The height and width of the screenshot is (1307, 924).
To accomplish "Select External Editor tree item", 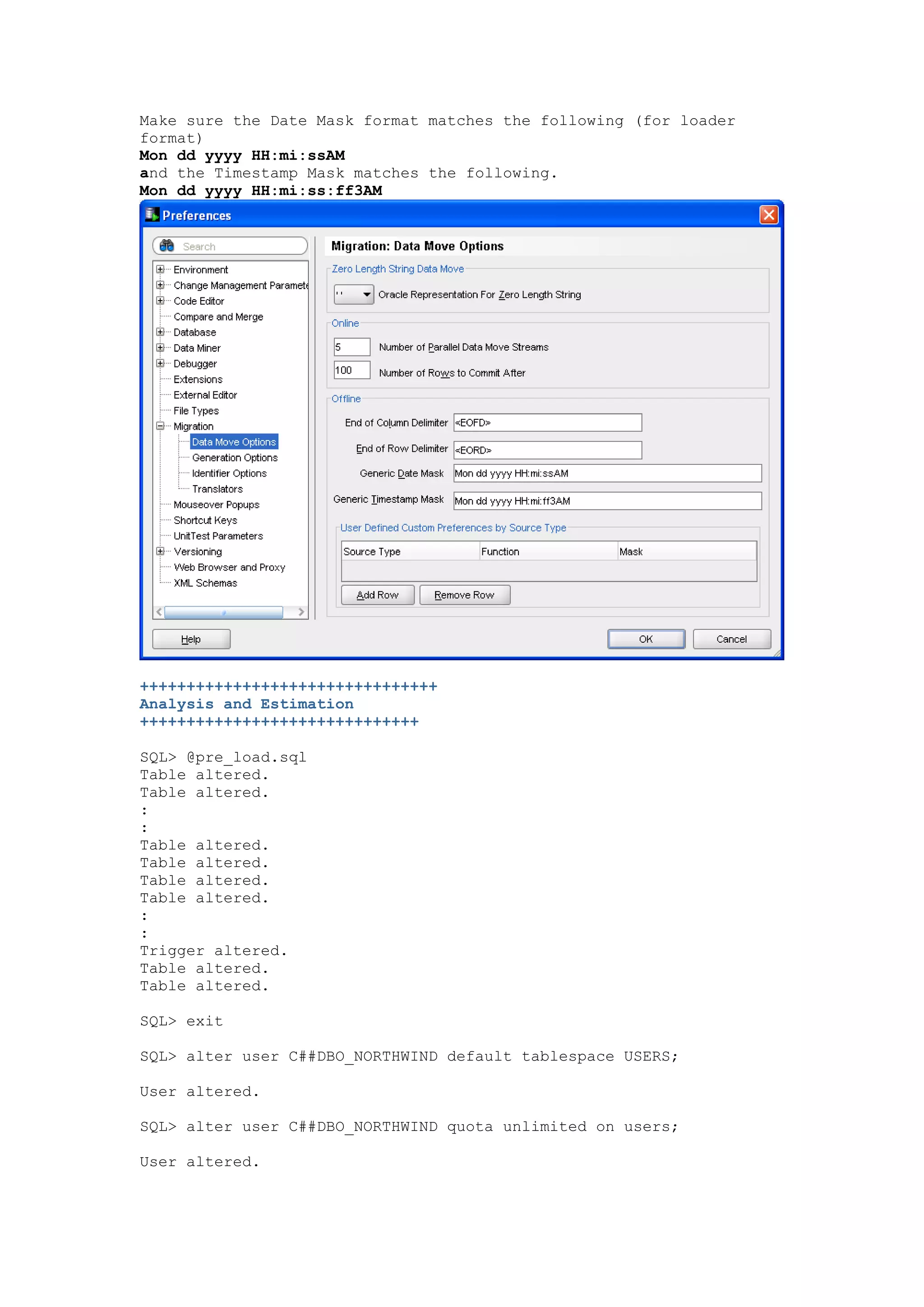I will [x=205, y=395].
